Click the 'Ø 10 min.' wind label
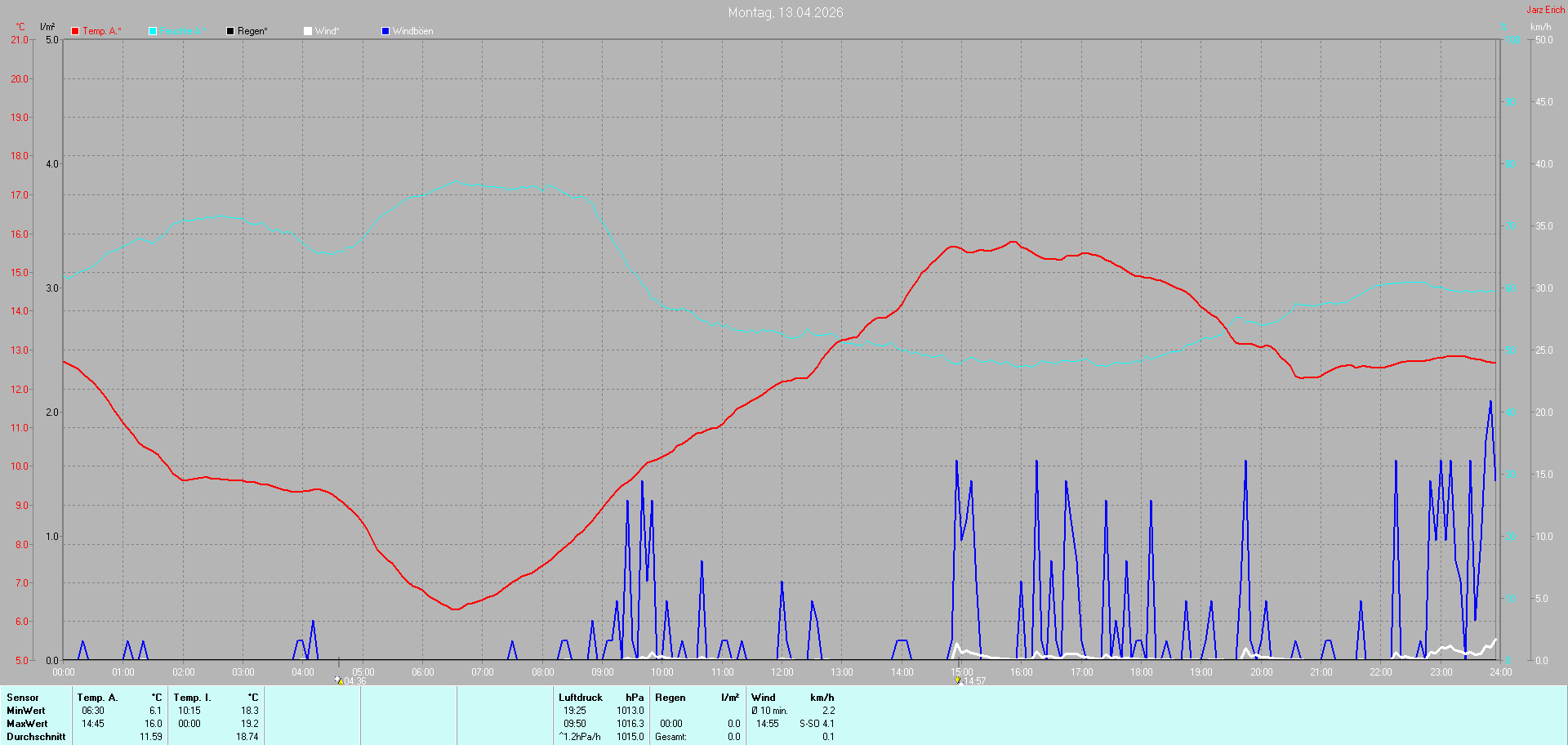 pyautogui.click(x=770, y=711)
